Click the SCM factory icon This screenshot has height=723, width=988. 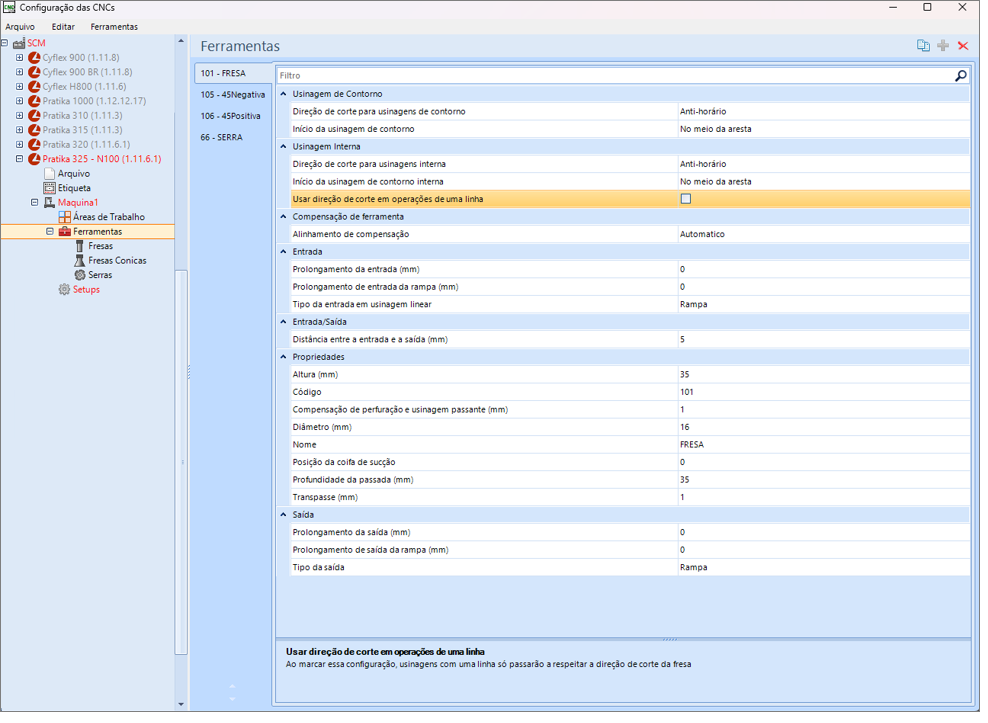[19, 43]
